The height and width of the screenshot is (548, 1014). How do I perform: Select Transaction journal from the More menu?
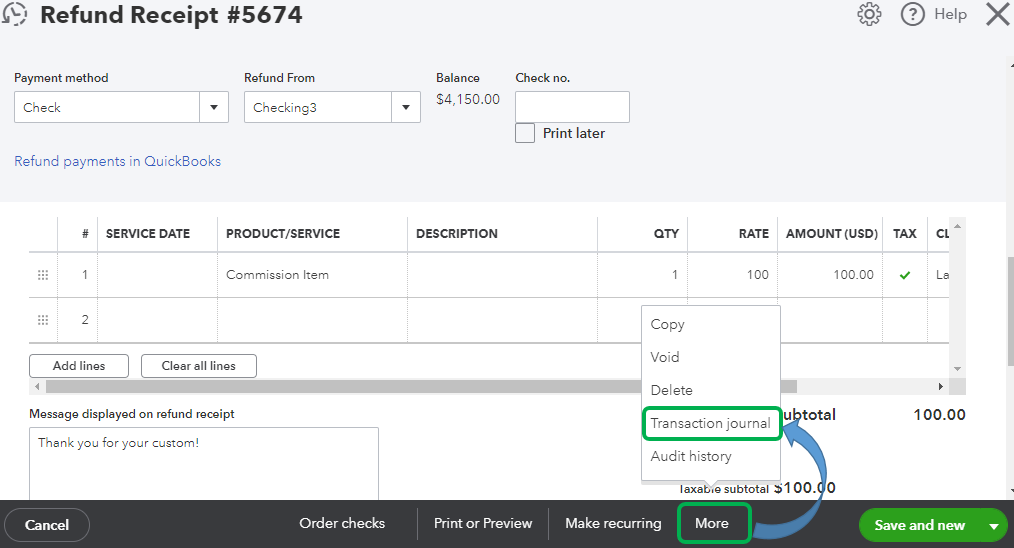(x=710, y=423)
